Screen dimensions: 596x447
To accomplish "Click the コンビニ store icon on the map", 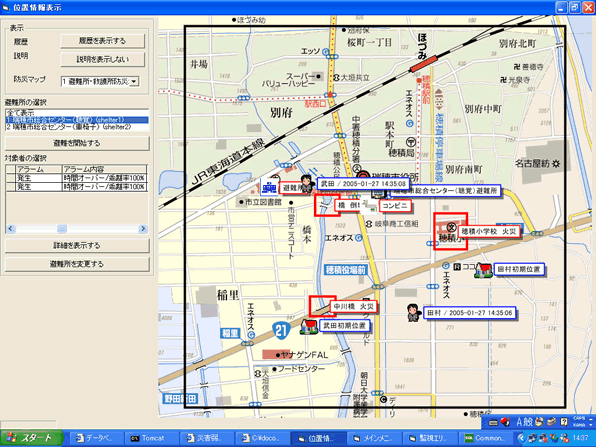I will click(x=370, y=206).
